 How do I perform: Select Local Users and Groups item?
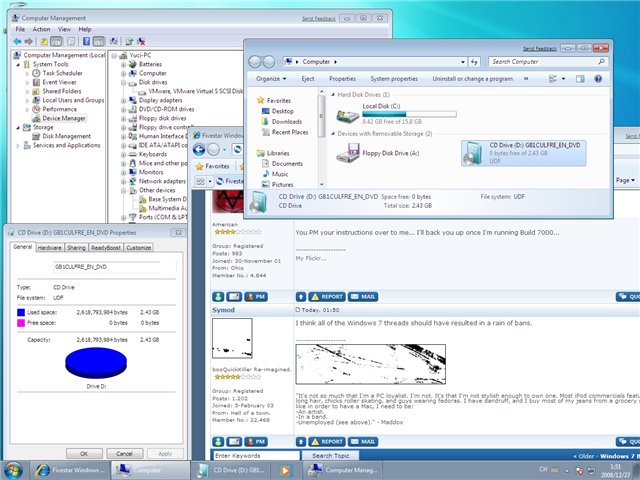tap(73, 100)
